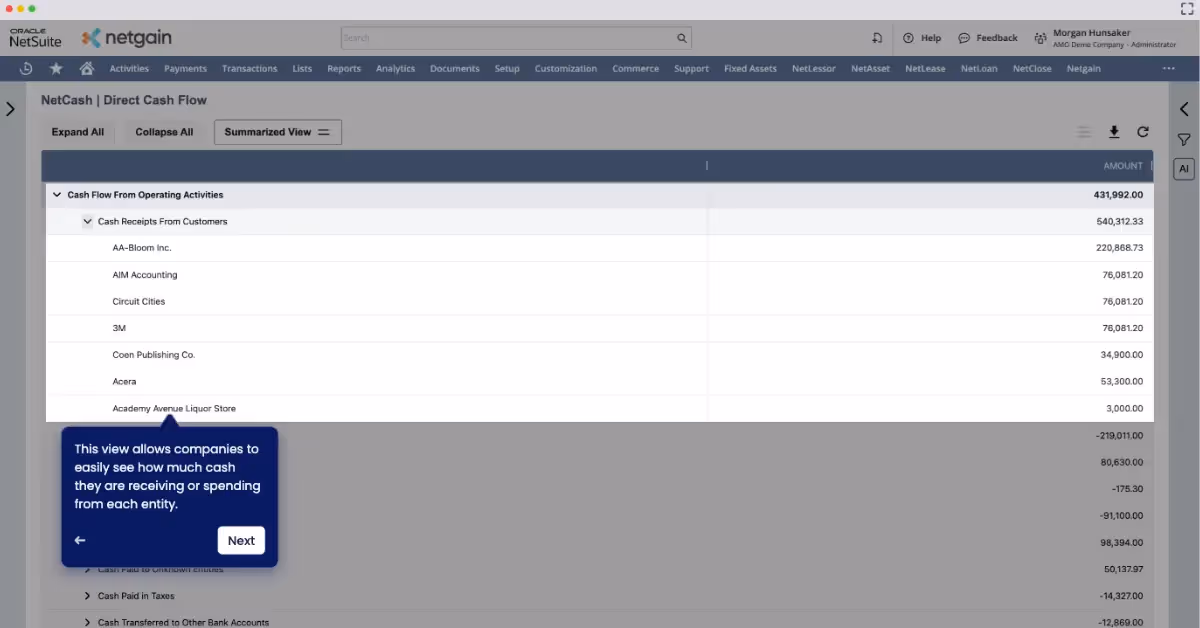
Task: Click the favorites star icon
Action: 56,68
